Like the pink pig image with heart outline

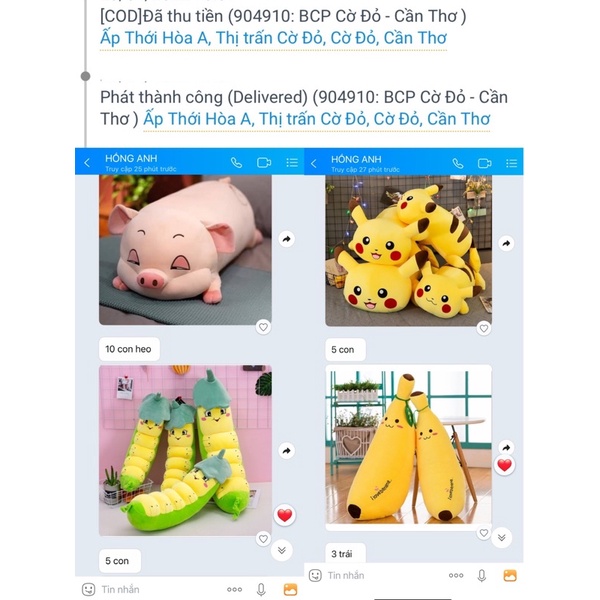263,327
